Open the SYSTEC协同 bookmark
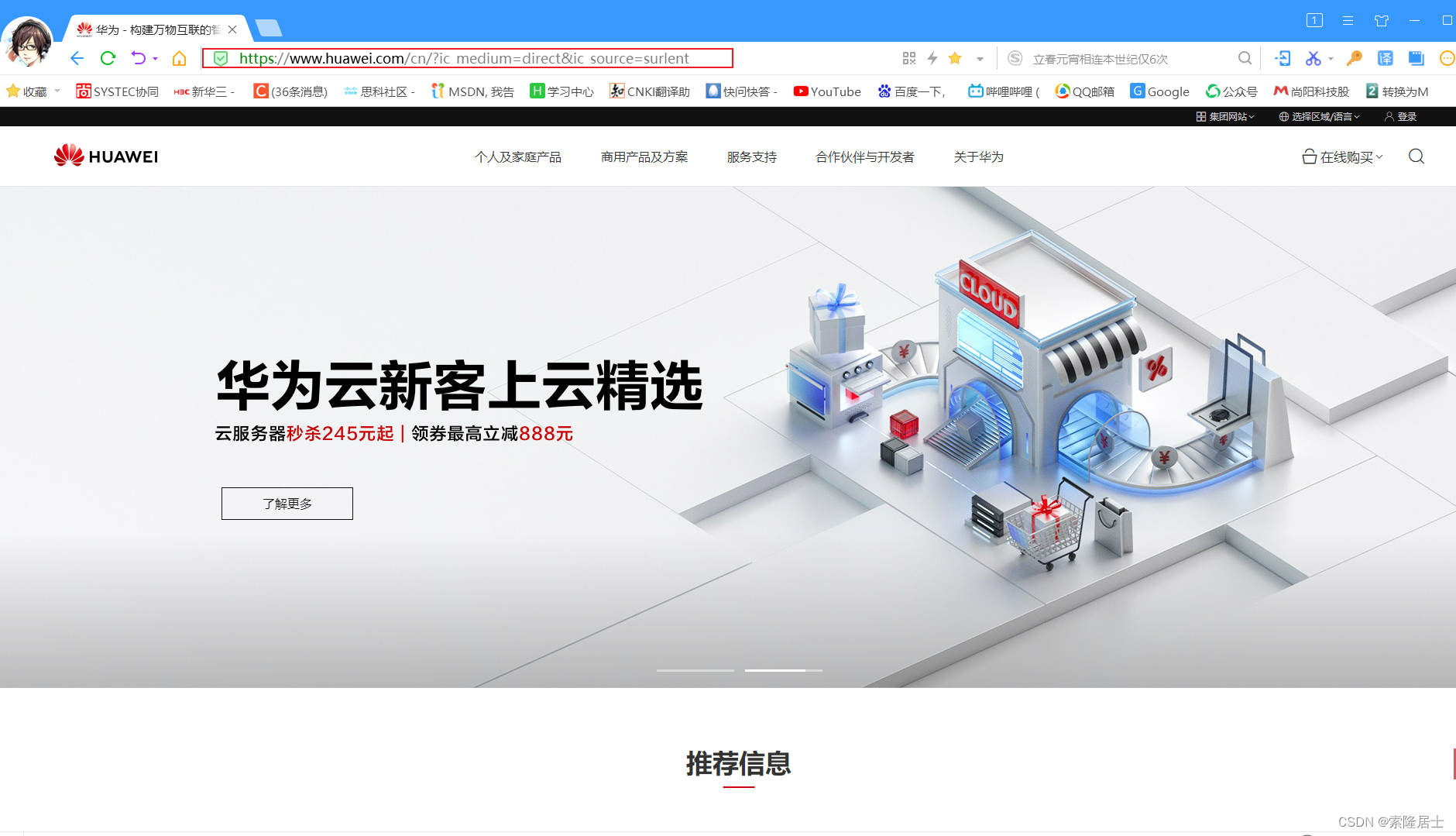This screenshot has width=1456, height=836. [x=117, y=91]
